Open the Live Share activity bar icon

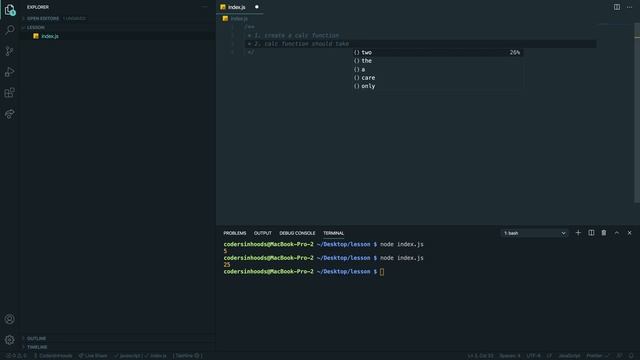coord(10,114)
